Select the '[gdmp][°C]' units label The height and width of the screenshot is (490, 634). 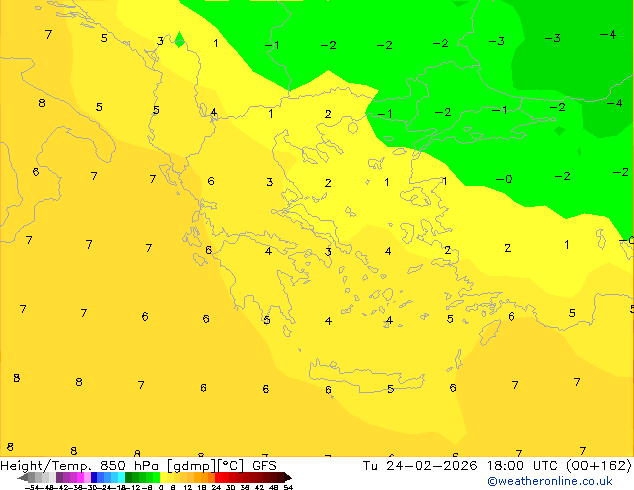[205, 466]
